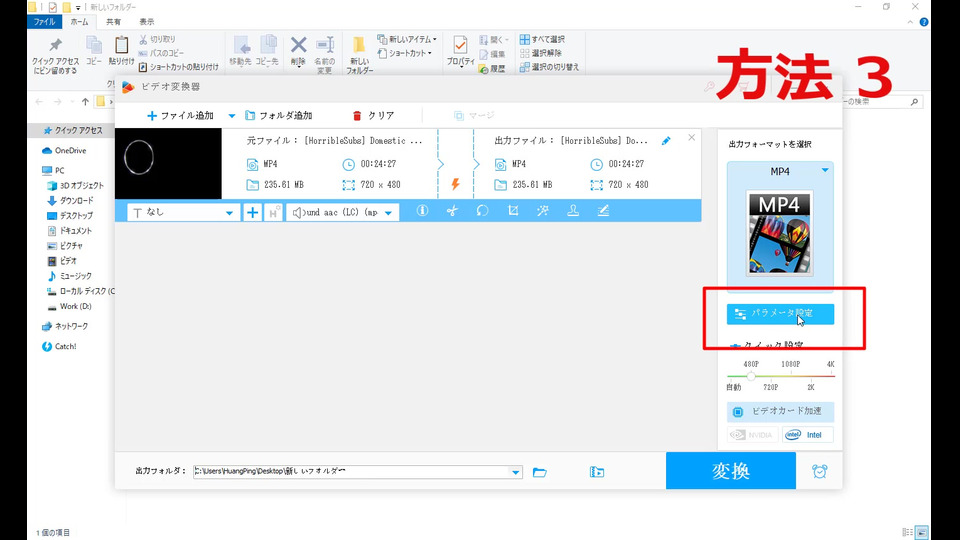Image resolution: width=960 pixels, height=540 pixels.
Task: Toggle the NVIDIA acceleration button
Action: click(x=752, y=435)
